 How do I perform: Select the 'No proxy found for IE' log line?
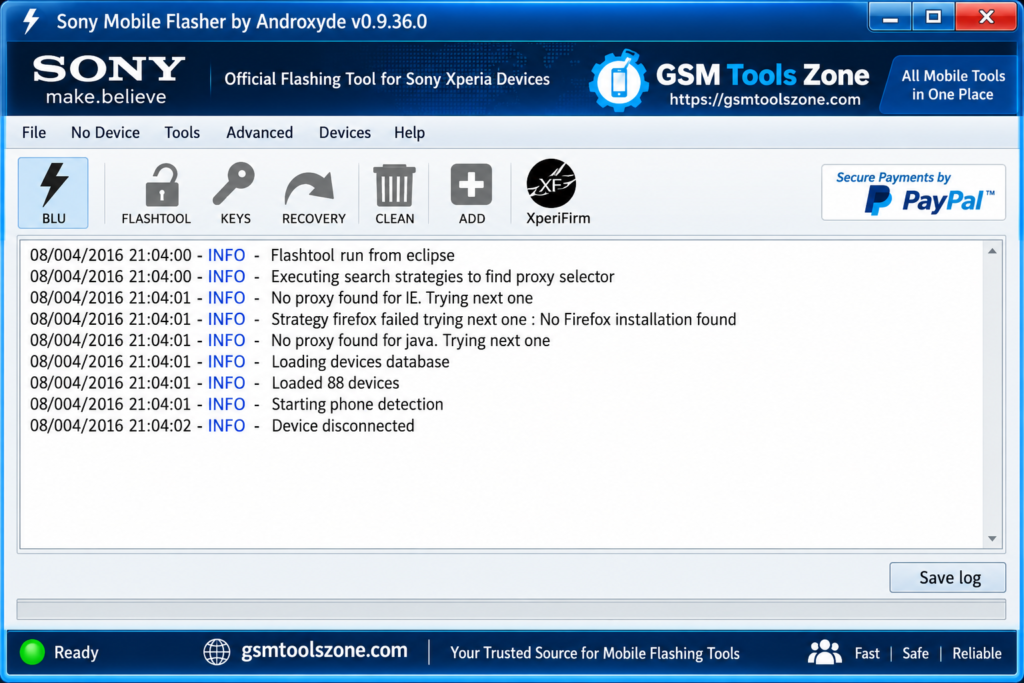coord(281,298)
